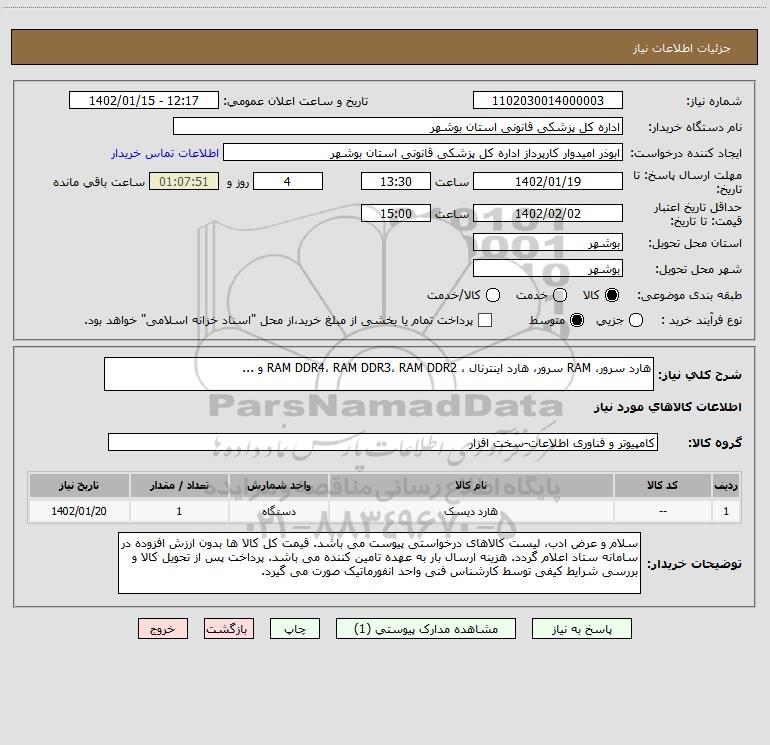Click the response deadline date 1402/01/19
This screenshot has width=770, height=745.
click(548, 181)
